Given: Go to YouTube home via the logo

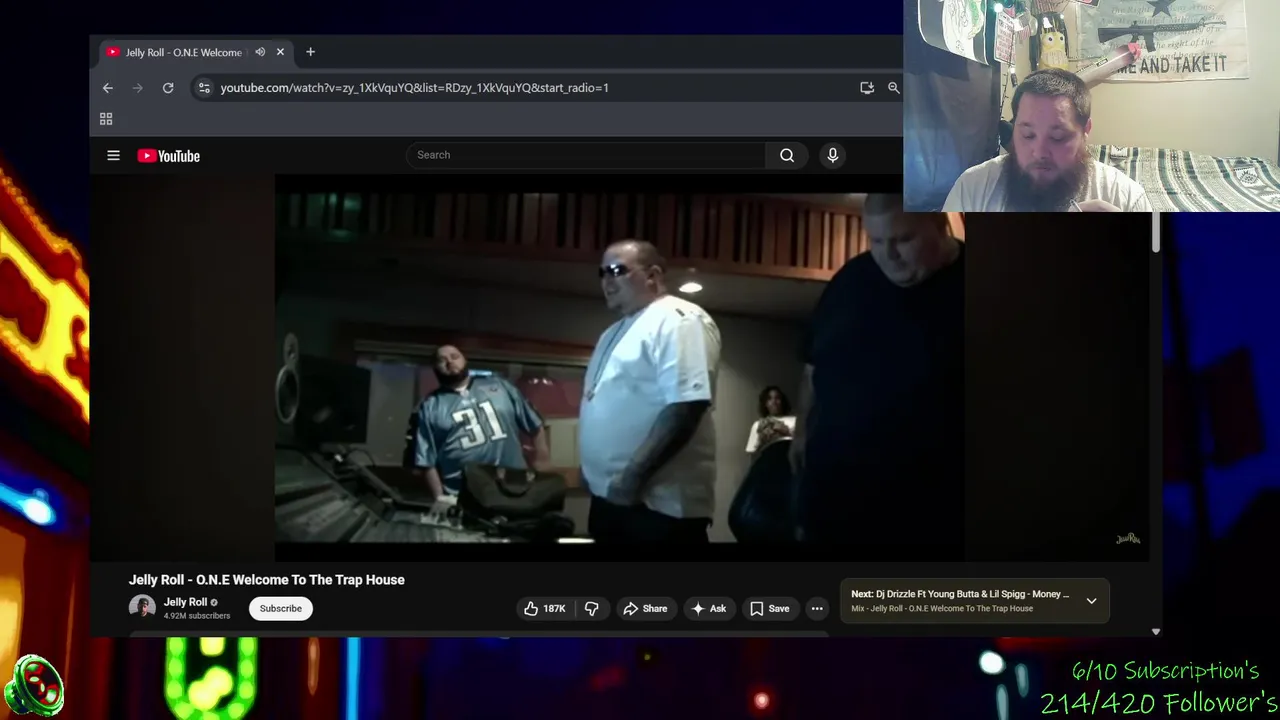Looking at the screenshot, I should click(x=168, y=155).
